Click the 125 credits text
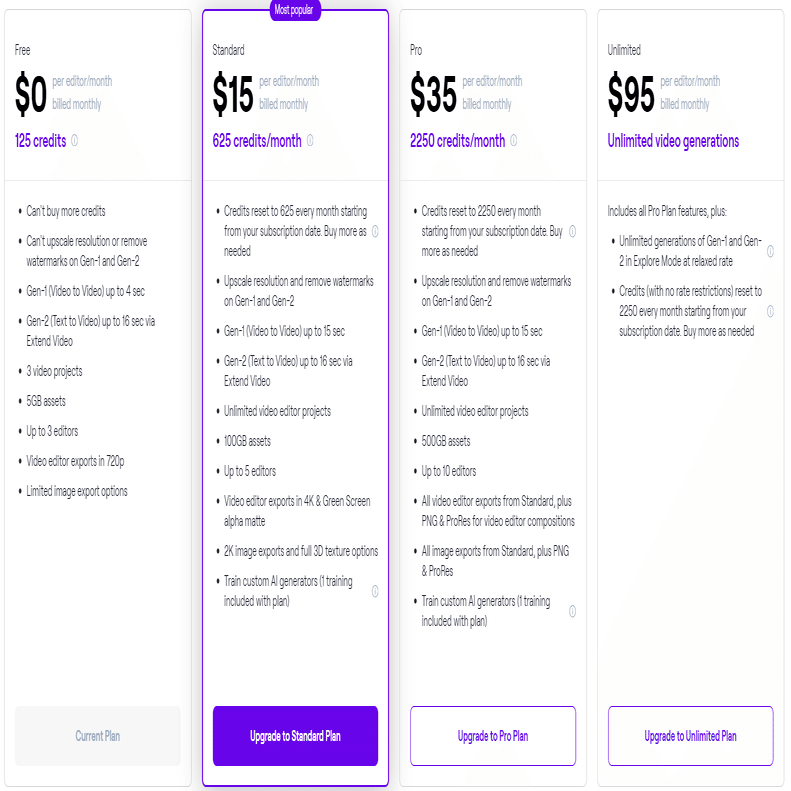Screen dimensions: 791x791 point(40,141)
